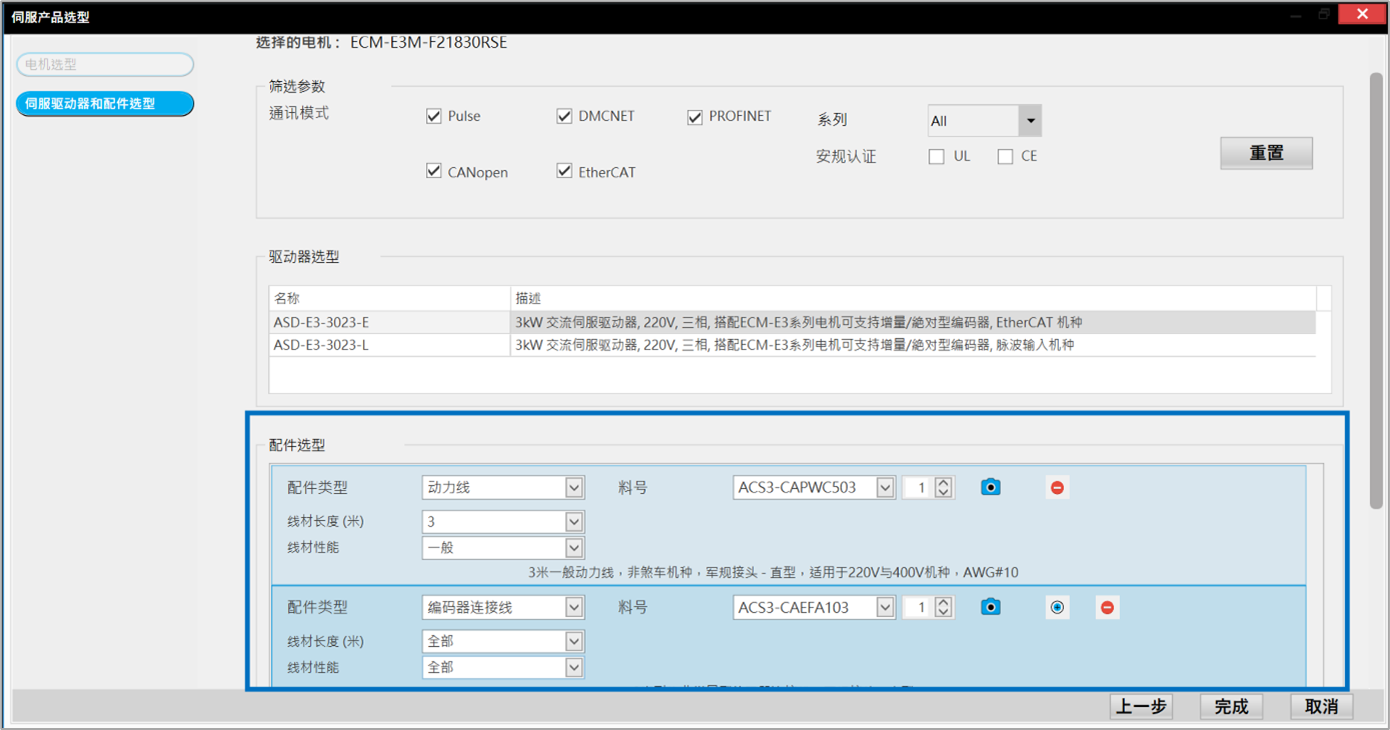Click the blue circular icon for ACS3-CAEFA103
1390x730 pixels.
(1057, 608)
